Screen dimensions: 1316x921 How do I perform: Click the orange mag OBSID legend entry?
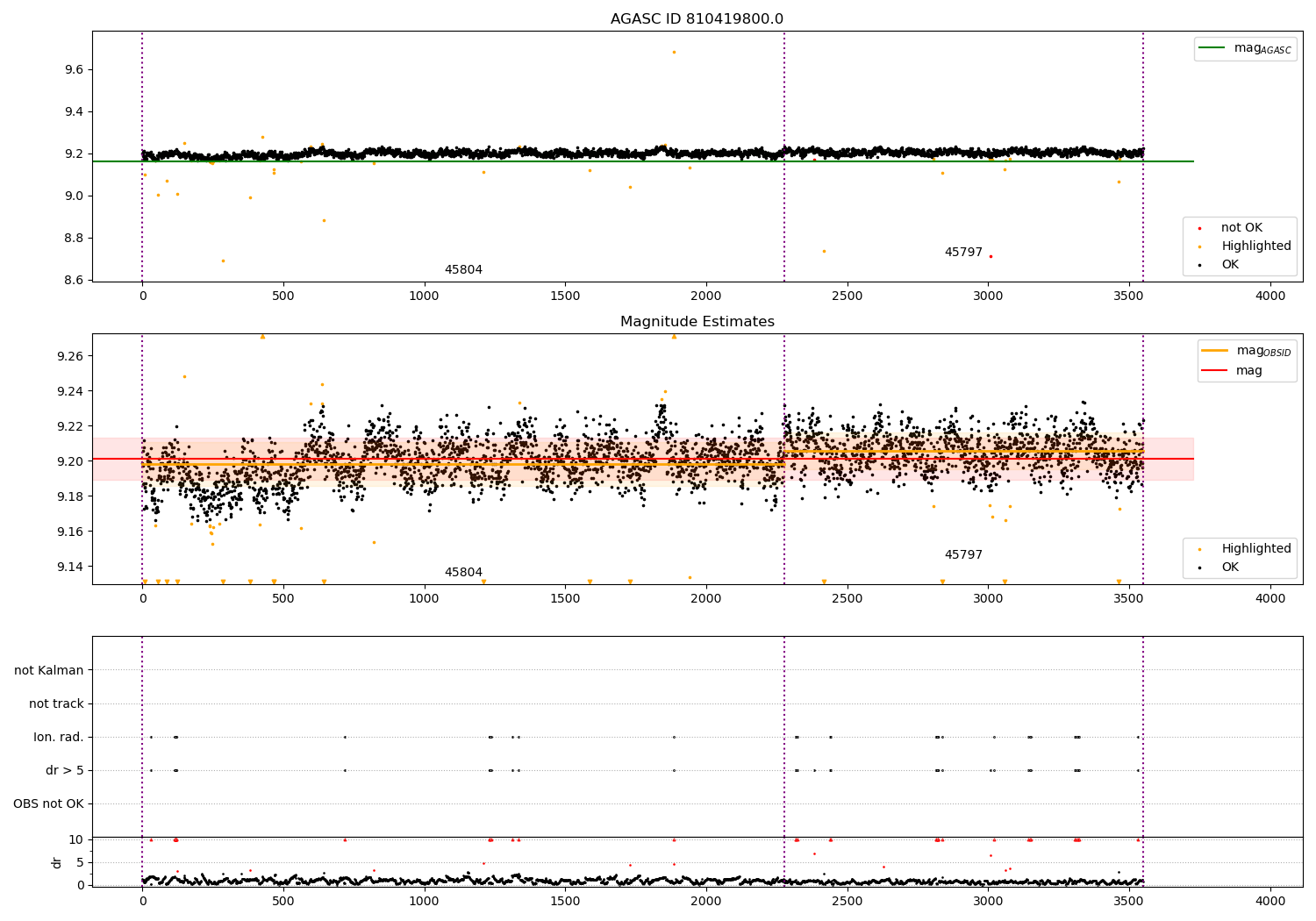point(1246,351)
